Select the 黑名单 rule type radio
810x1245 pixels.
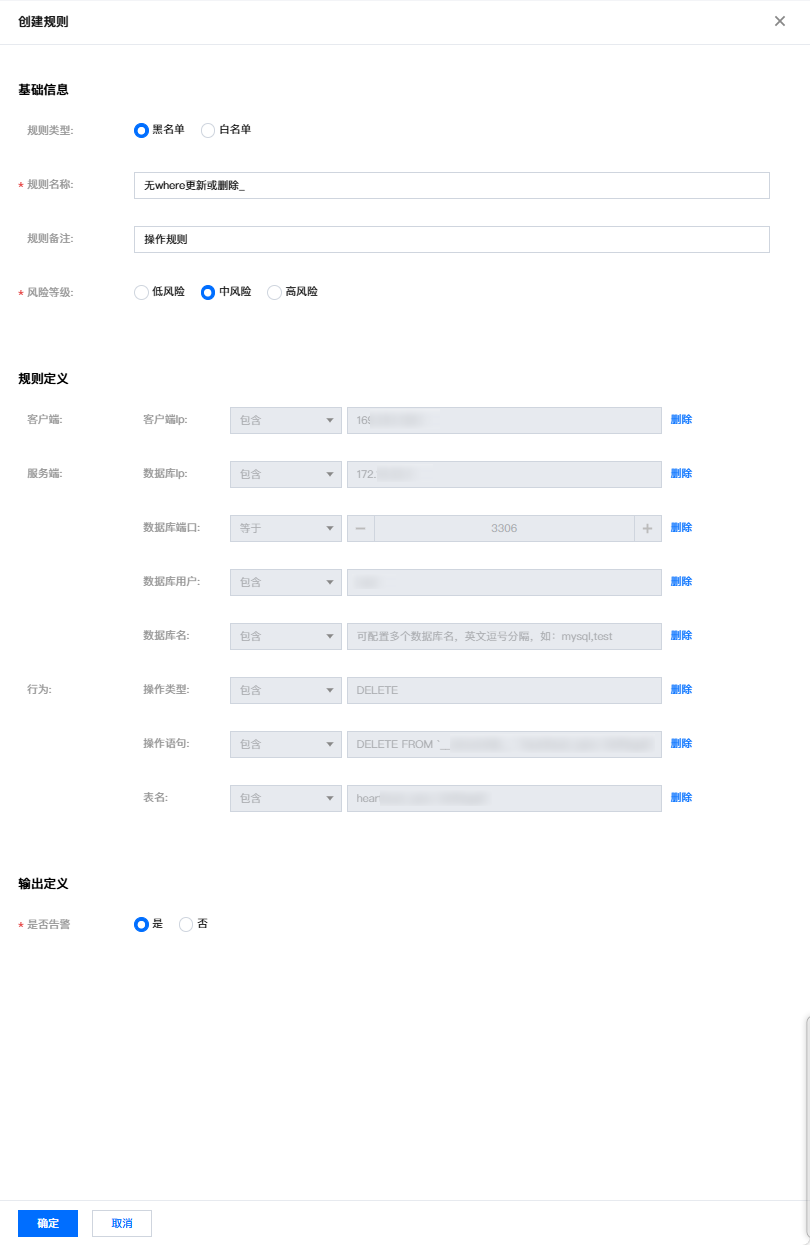141,130
